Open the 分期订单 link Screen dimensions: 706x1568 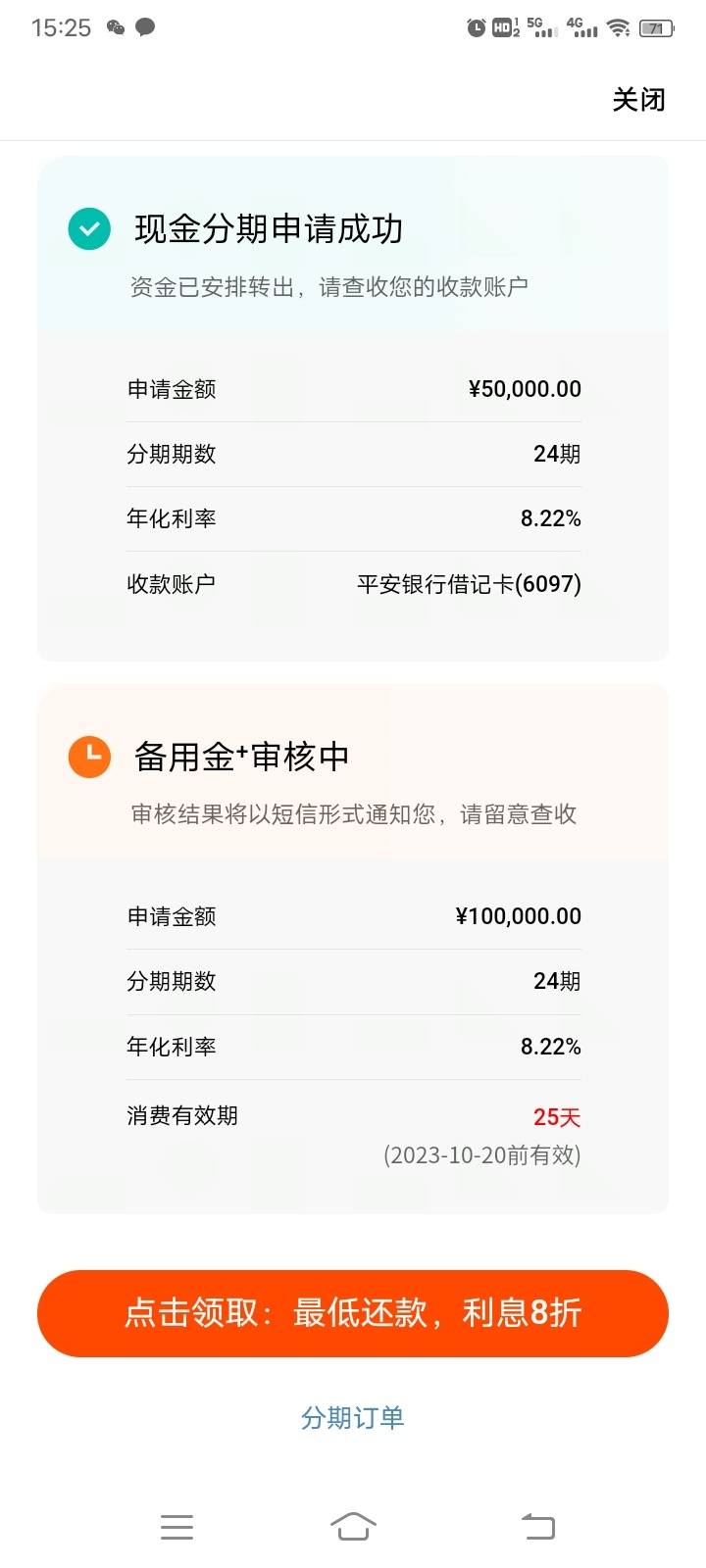point(353,1417)
